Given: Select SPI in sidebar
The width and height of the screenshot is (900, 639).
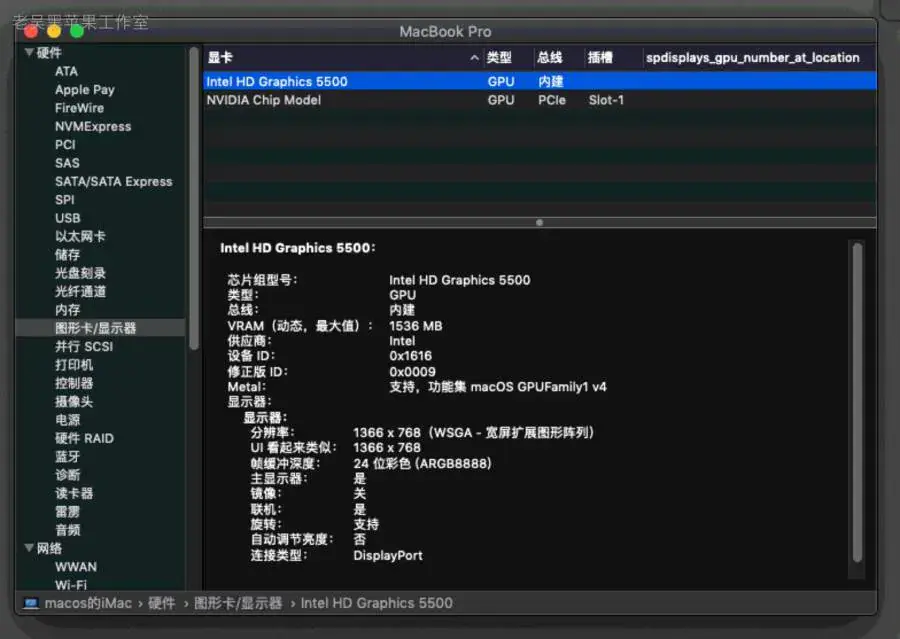Looking at the screenshot, I should (64, 200).
